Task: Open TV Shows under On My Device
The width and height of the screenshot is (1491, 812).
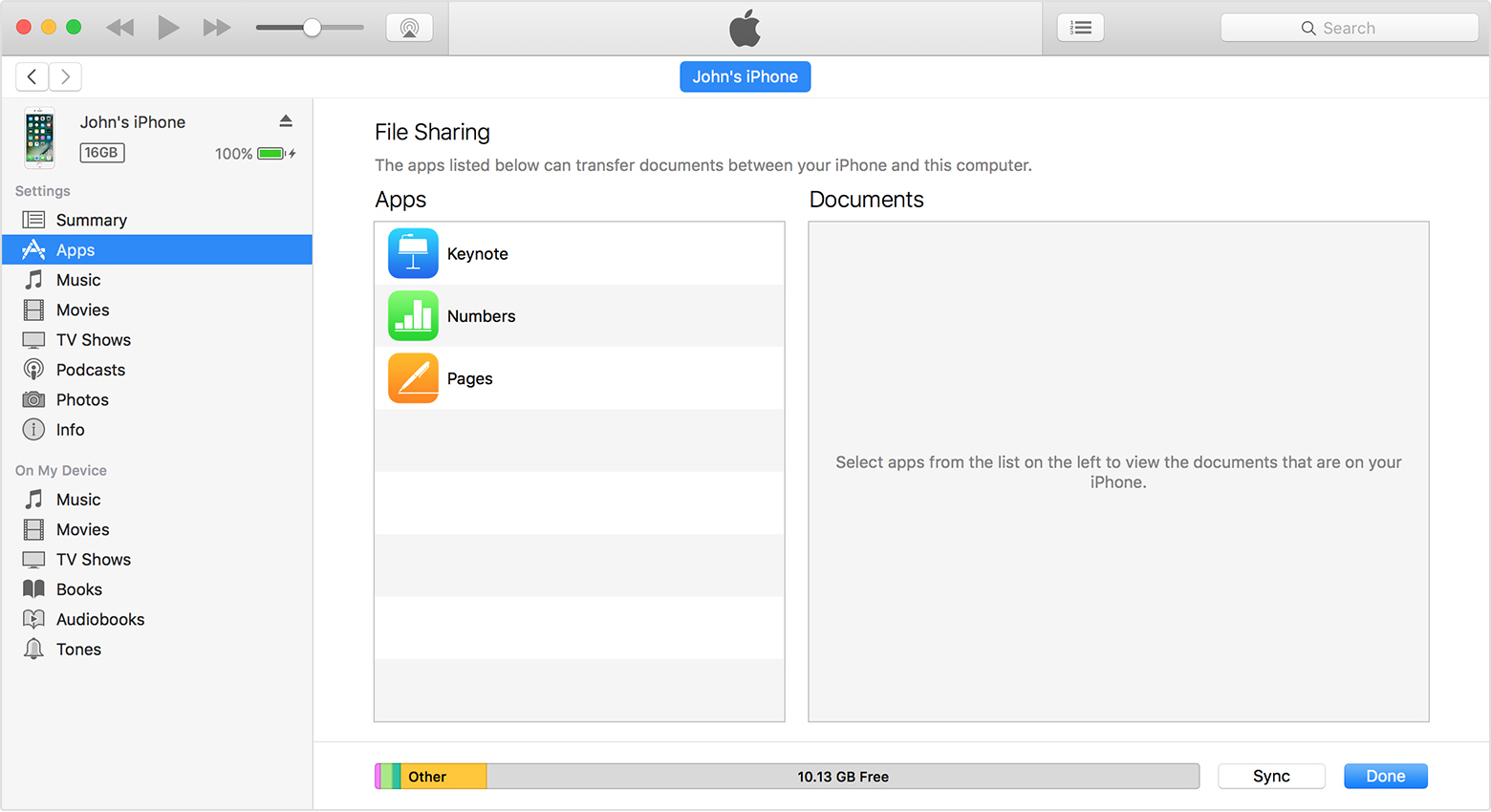Action: 157,559
